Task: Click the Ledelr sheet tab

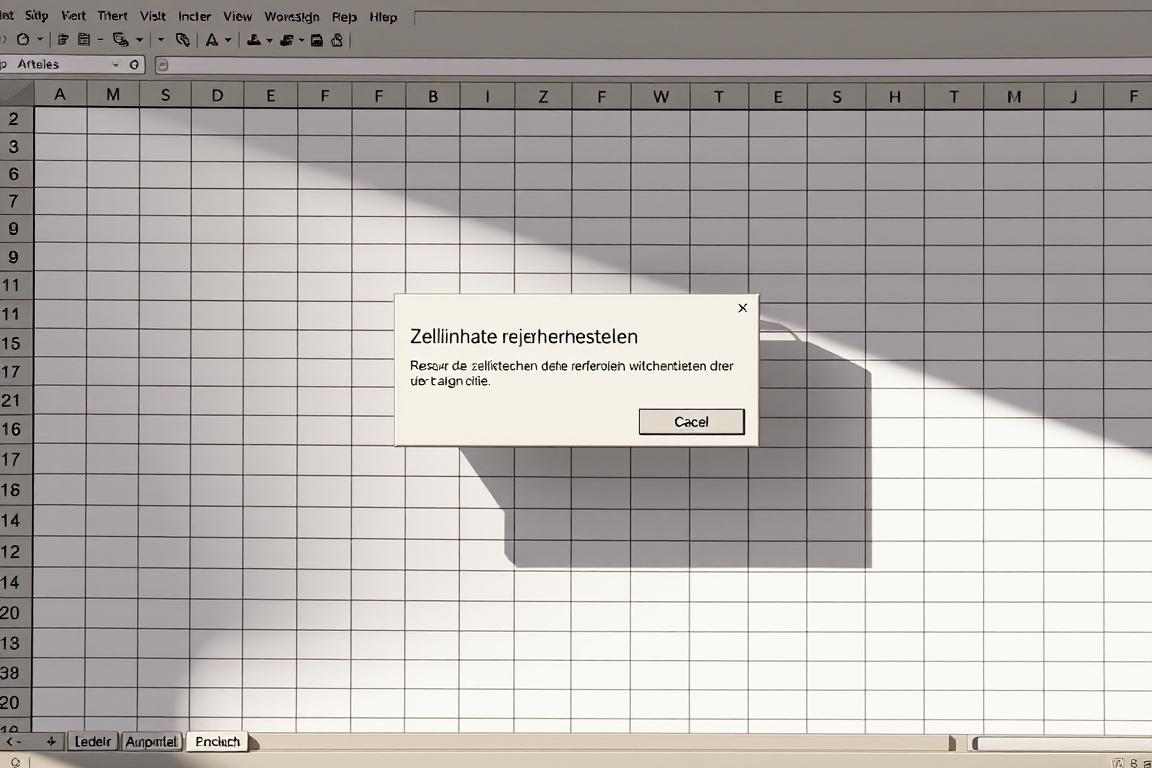Action: click(x=92, y=741)
